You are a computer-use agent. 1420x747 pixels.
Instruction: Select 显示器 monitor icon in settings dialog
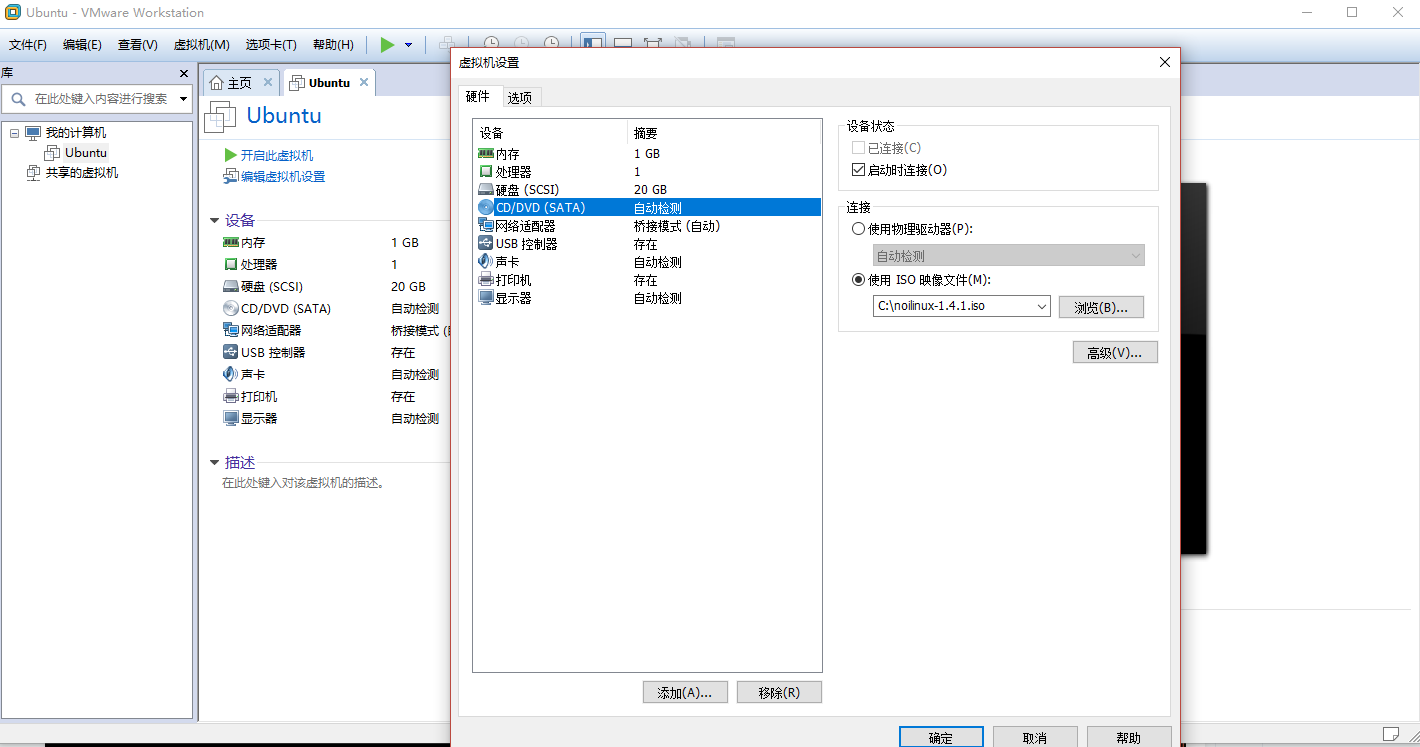(x=486, y=298)
